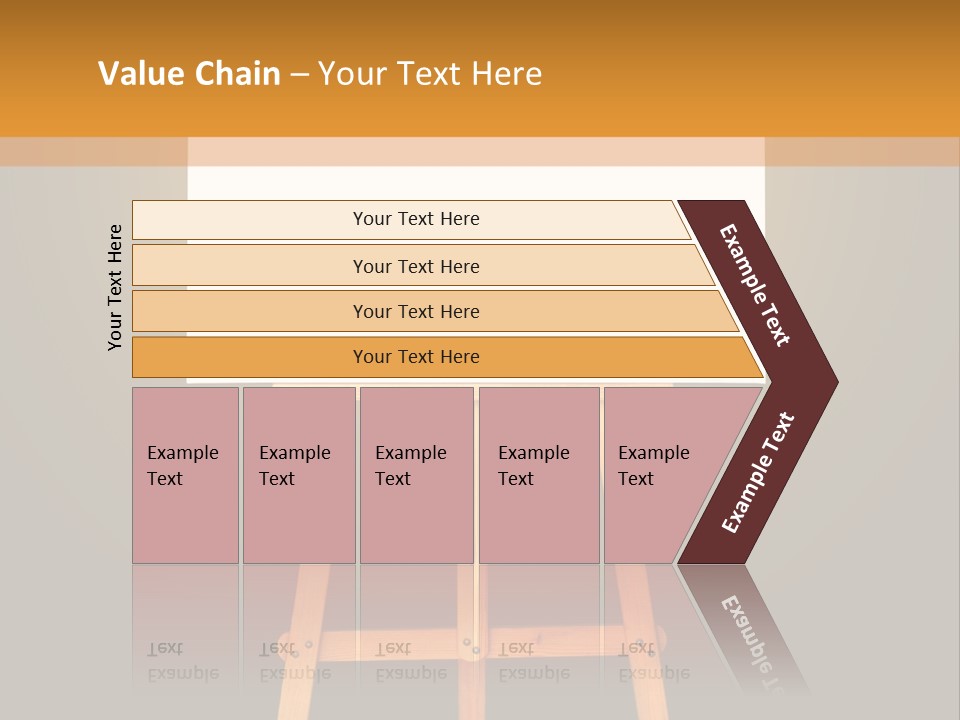Select the second pink 'Example Text' box
This screenshot has height=720, width=960.
click(x=299, y=475)
